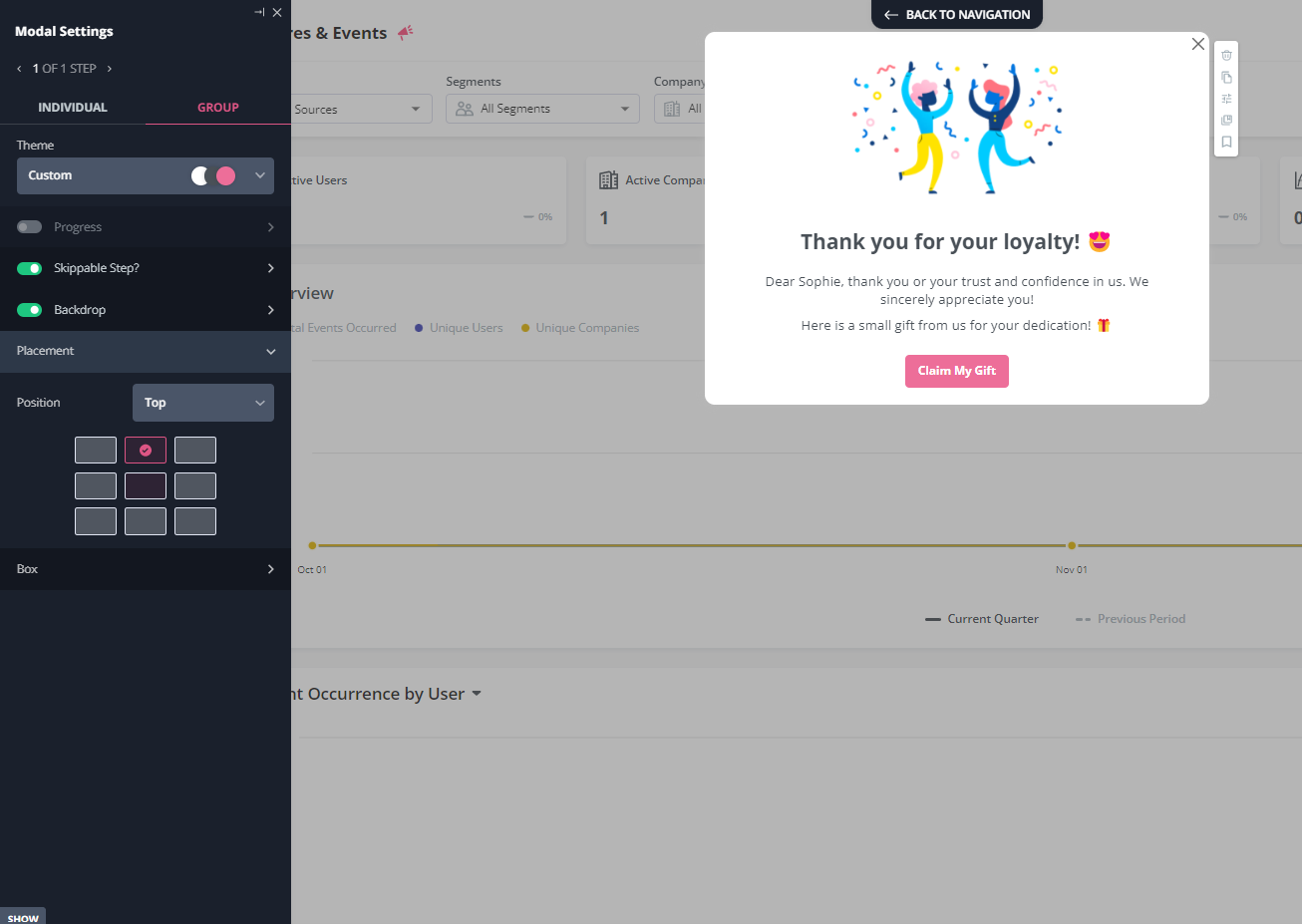Dock the Modal Settings panel to the right
Screen dimensions: 1302x924
tap(259, 12)
